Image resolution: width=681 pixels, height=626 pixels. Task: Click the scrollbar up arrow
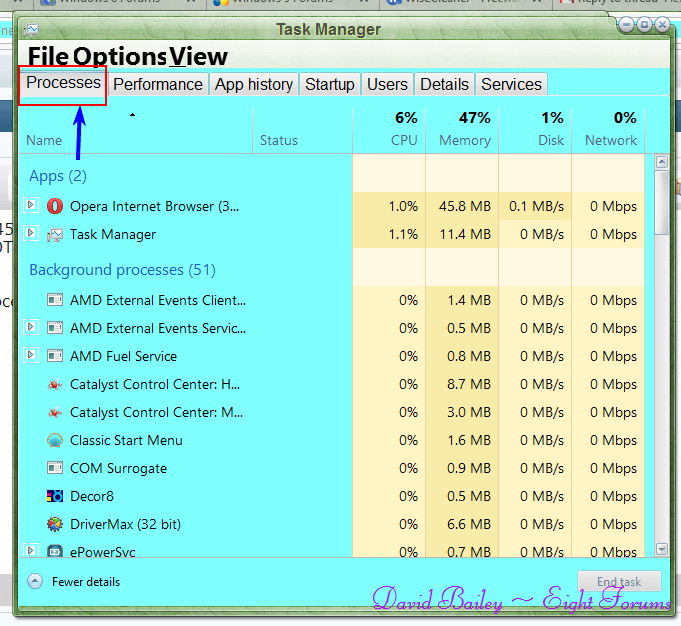click(661, 162)
